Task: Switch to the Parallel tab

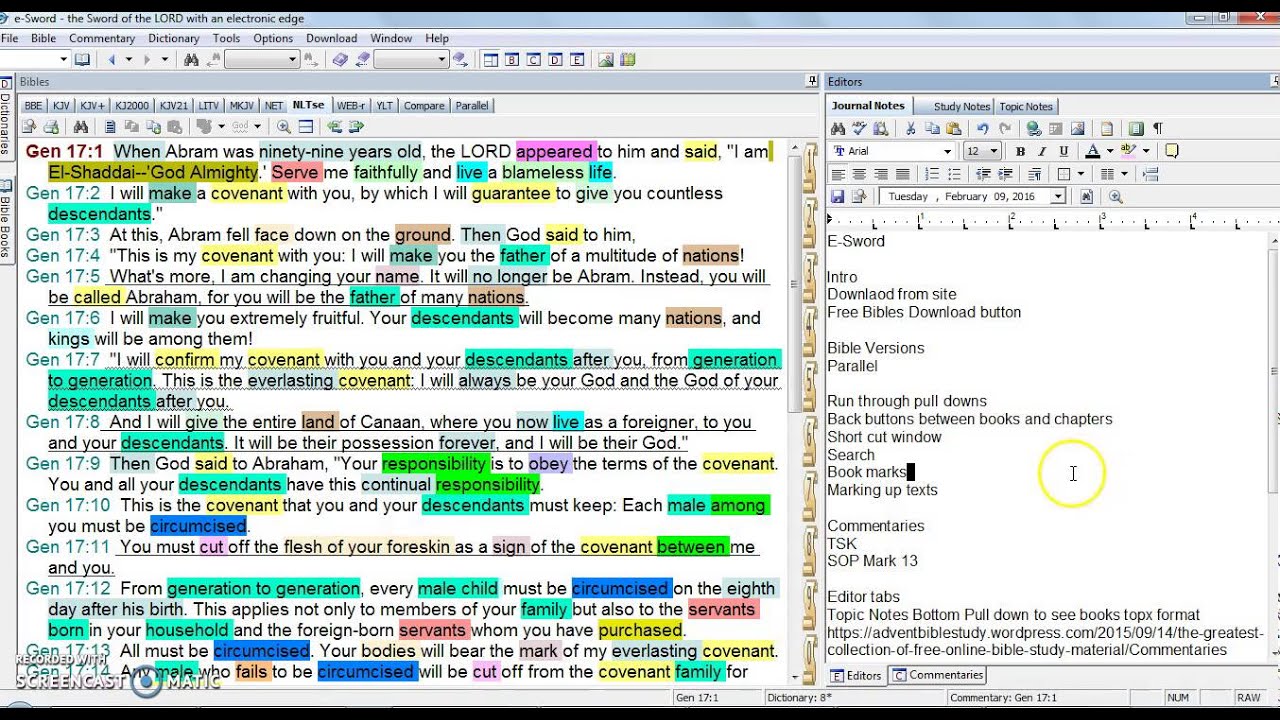Action: pyautogui.click(x=472, y=105)
